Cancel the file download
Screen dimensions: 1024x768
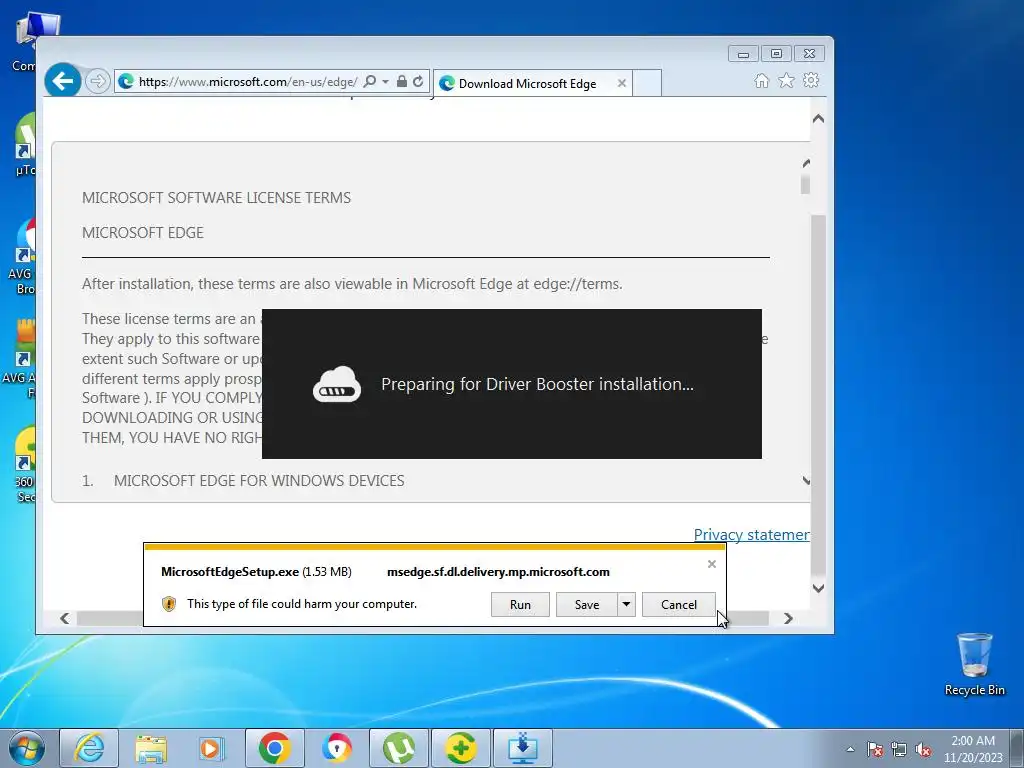679,605
